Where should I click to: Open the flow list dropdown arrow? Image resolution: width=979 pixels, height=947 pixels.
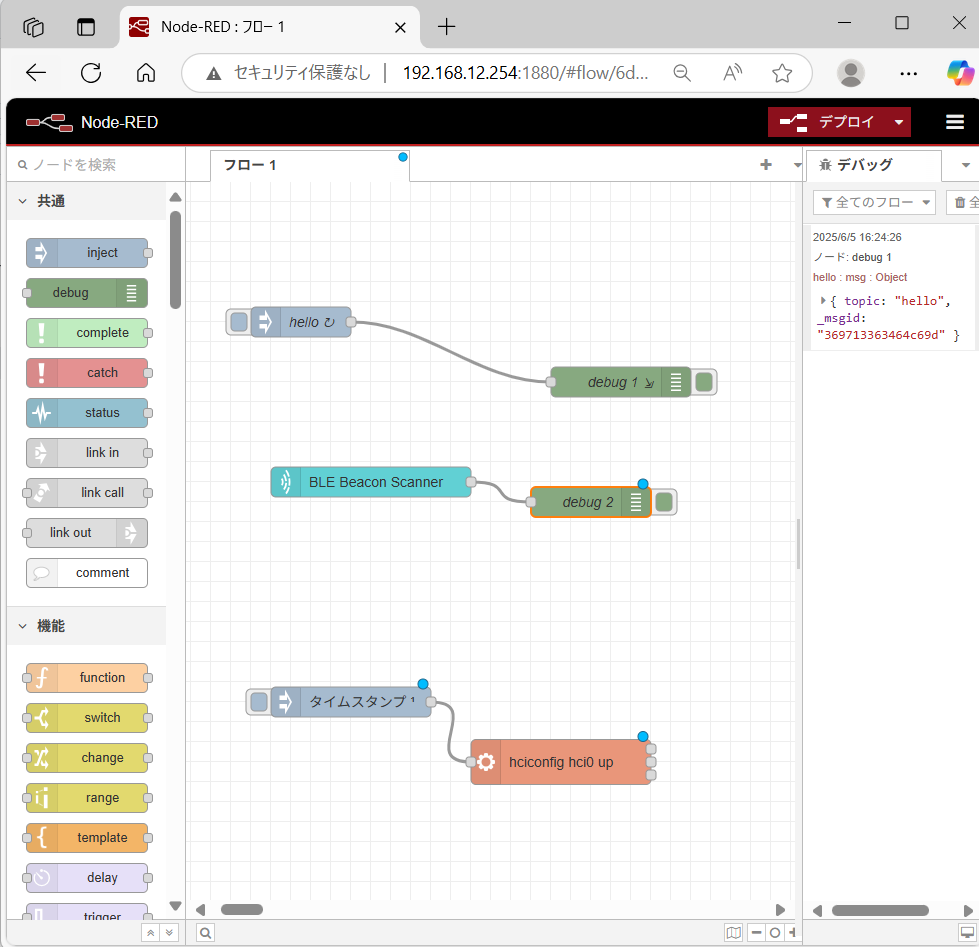coord(797,165)
